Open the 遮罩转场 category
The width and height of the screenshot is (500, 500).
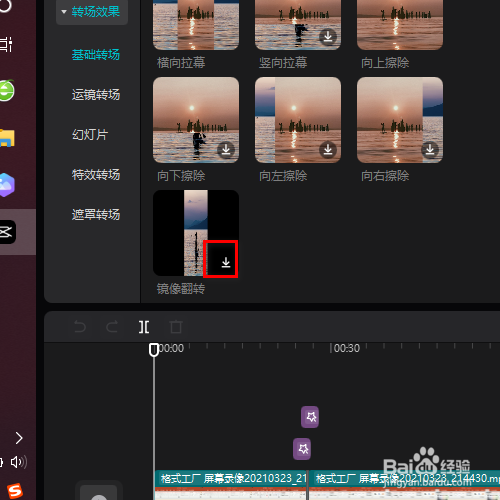click(x=96, y=215)
